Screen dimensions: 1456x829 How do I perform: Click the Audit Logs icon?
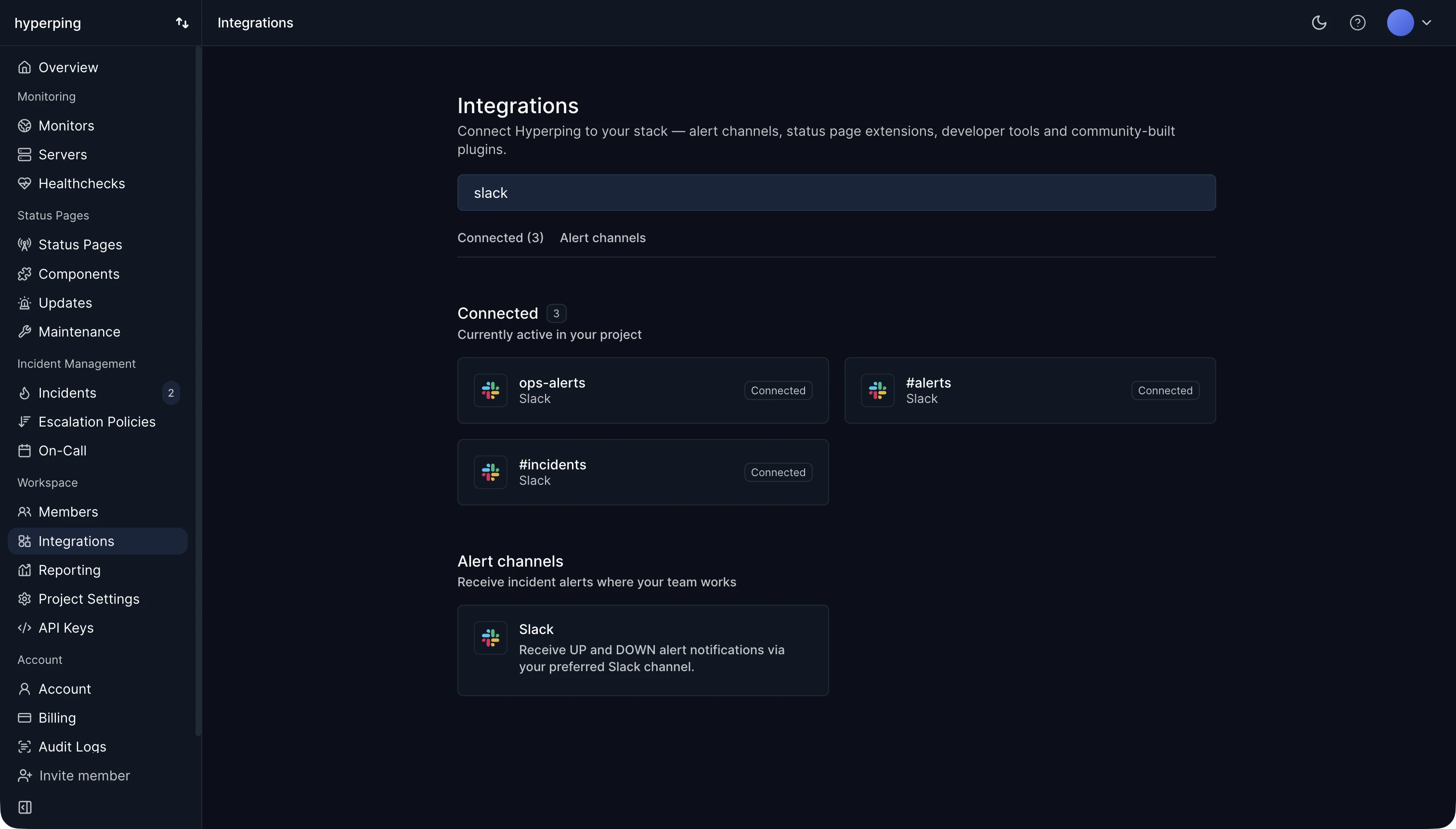pyautogui.click(x=24, y=747)
